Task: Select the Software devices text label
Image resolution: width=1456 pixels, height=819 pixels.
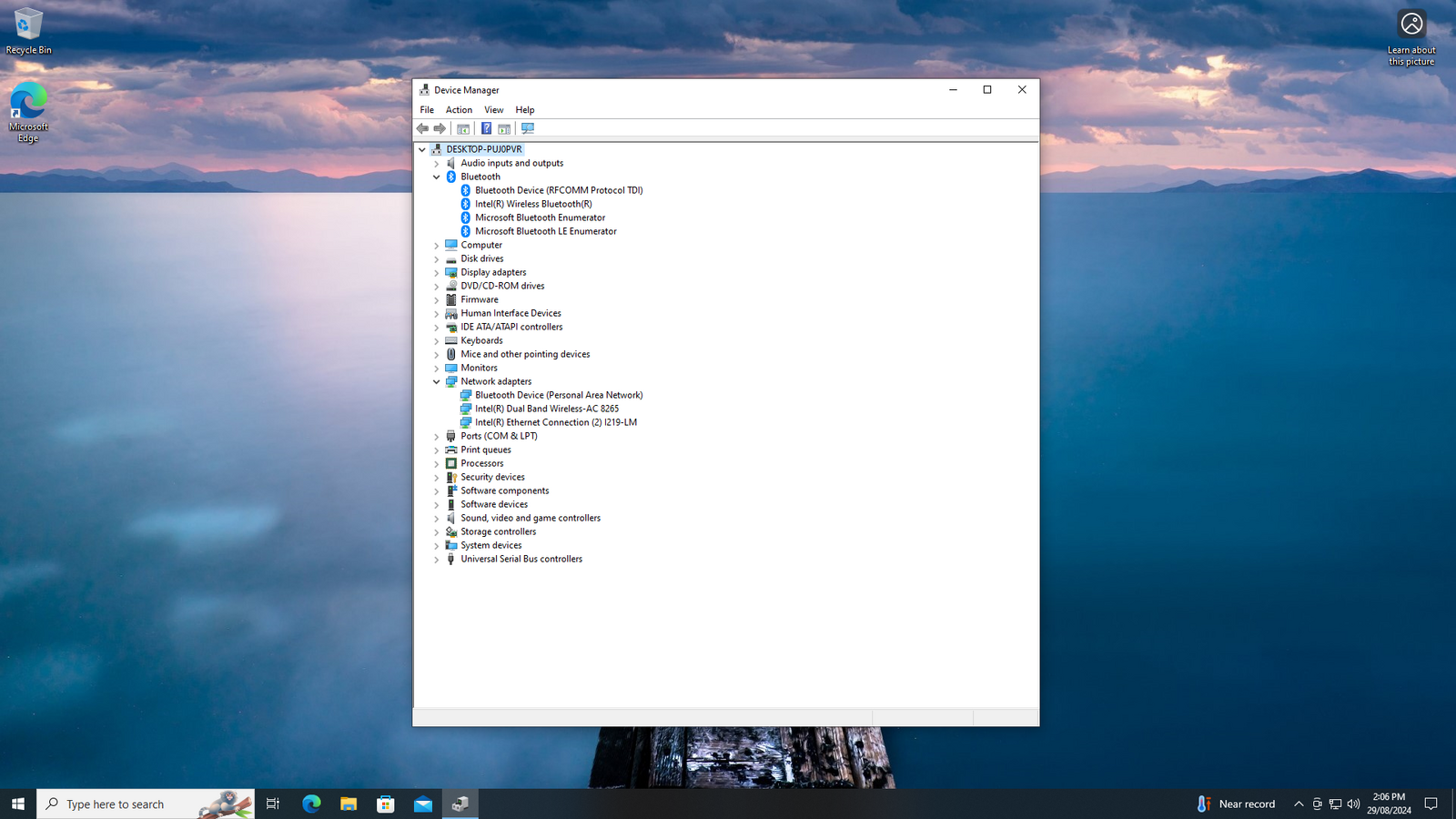Action: [x=494, y=504]
